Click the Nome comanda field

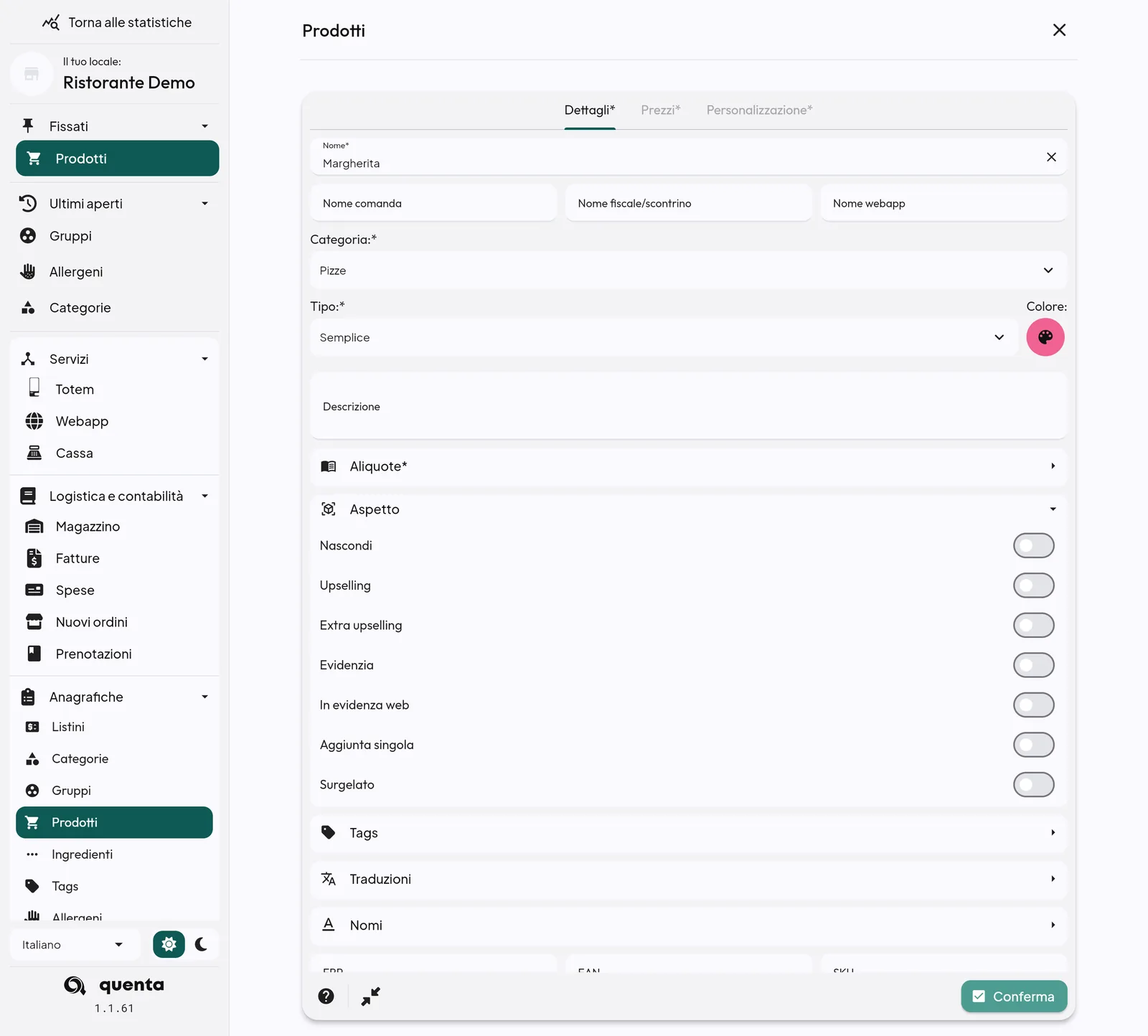pos(433,203)
